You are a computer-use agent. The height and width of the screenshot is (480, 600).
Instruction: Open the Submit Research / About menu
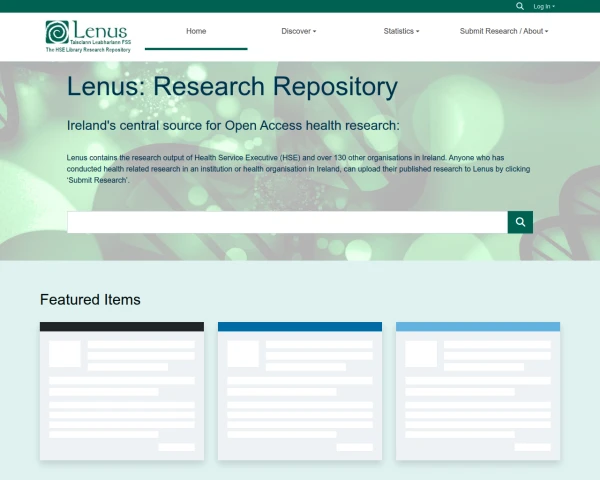point(504,31)
